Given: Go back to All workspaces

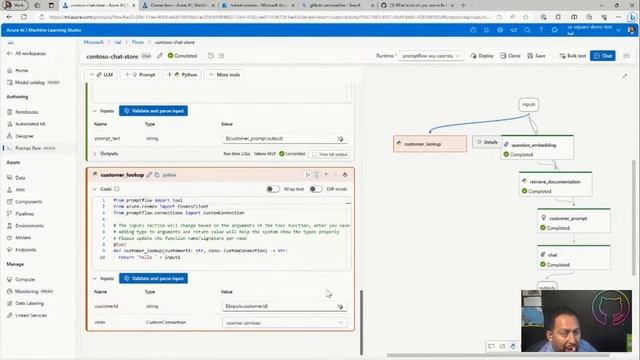Looking at the screenshot, I should tap(27, 53).
